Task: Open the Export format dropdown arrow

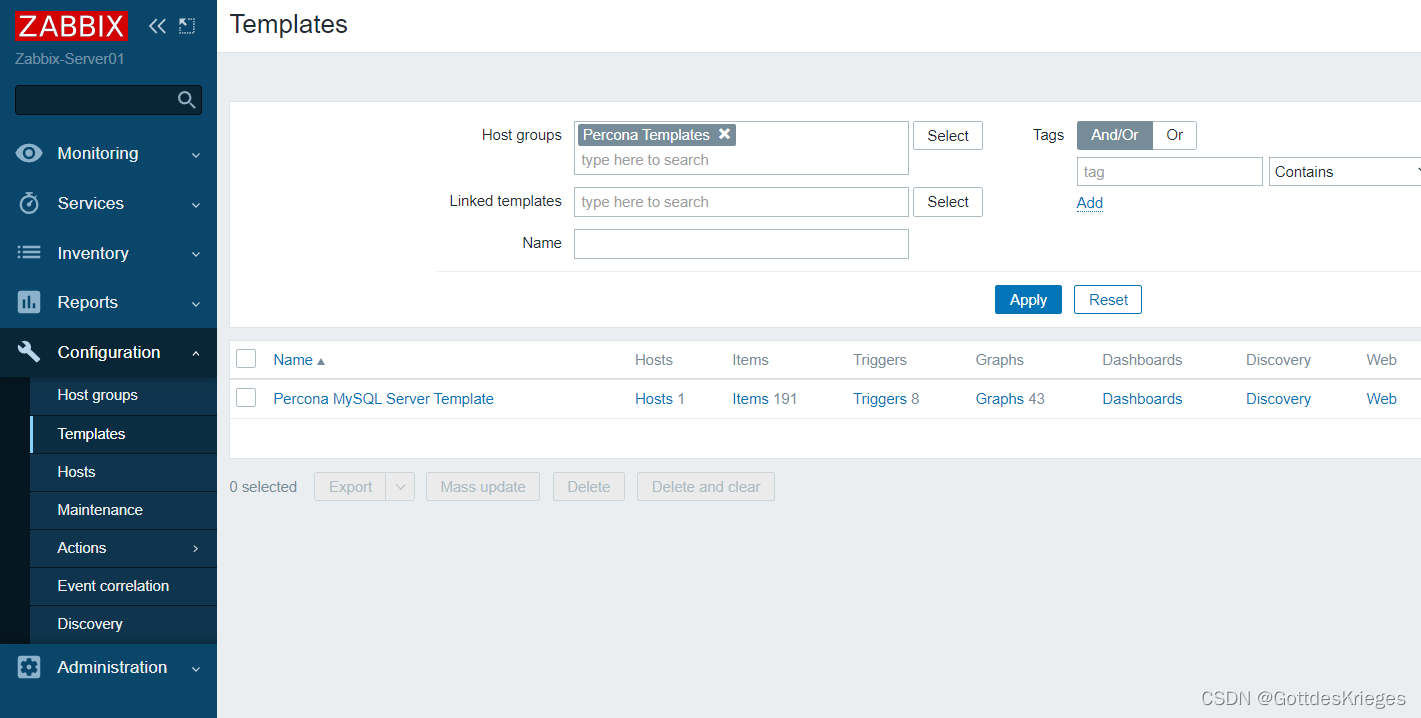Action: (x=400, y=487)
